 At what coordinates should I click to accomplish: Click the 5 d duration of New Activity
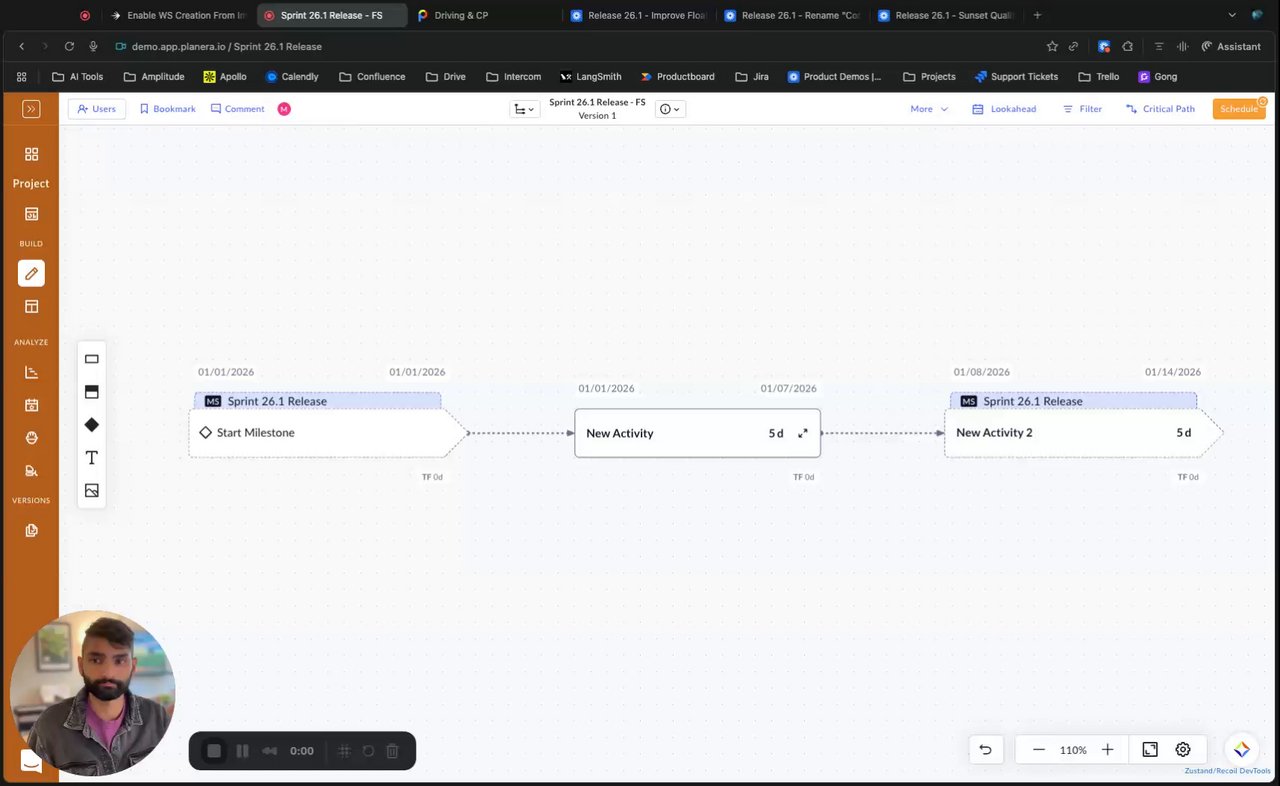point(776,433)
